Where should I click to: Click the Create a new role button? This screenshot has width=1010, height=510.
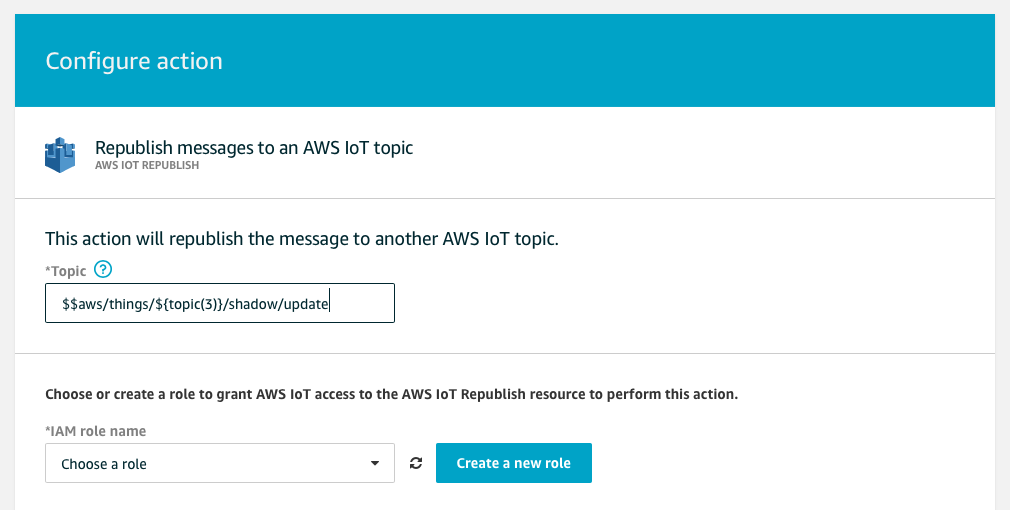(x=513, y=463)
